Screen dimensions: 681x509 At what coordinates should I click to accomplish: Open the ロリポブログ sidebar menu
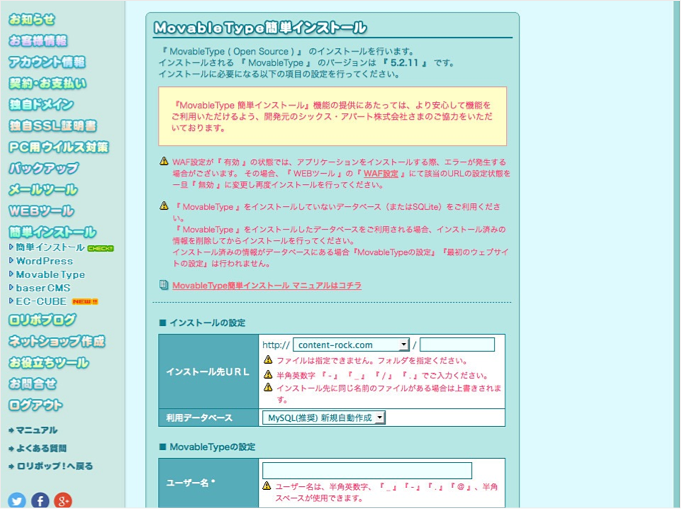(42, 320)
